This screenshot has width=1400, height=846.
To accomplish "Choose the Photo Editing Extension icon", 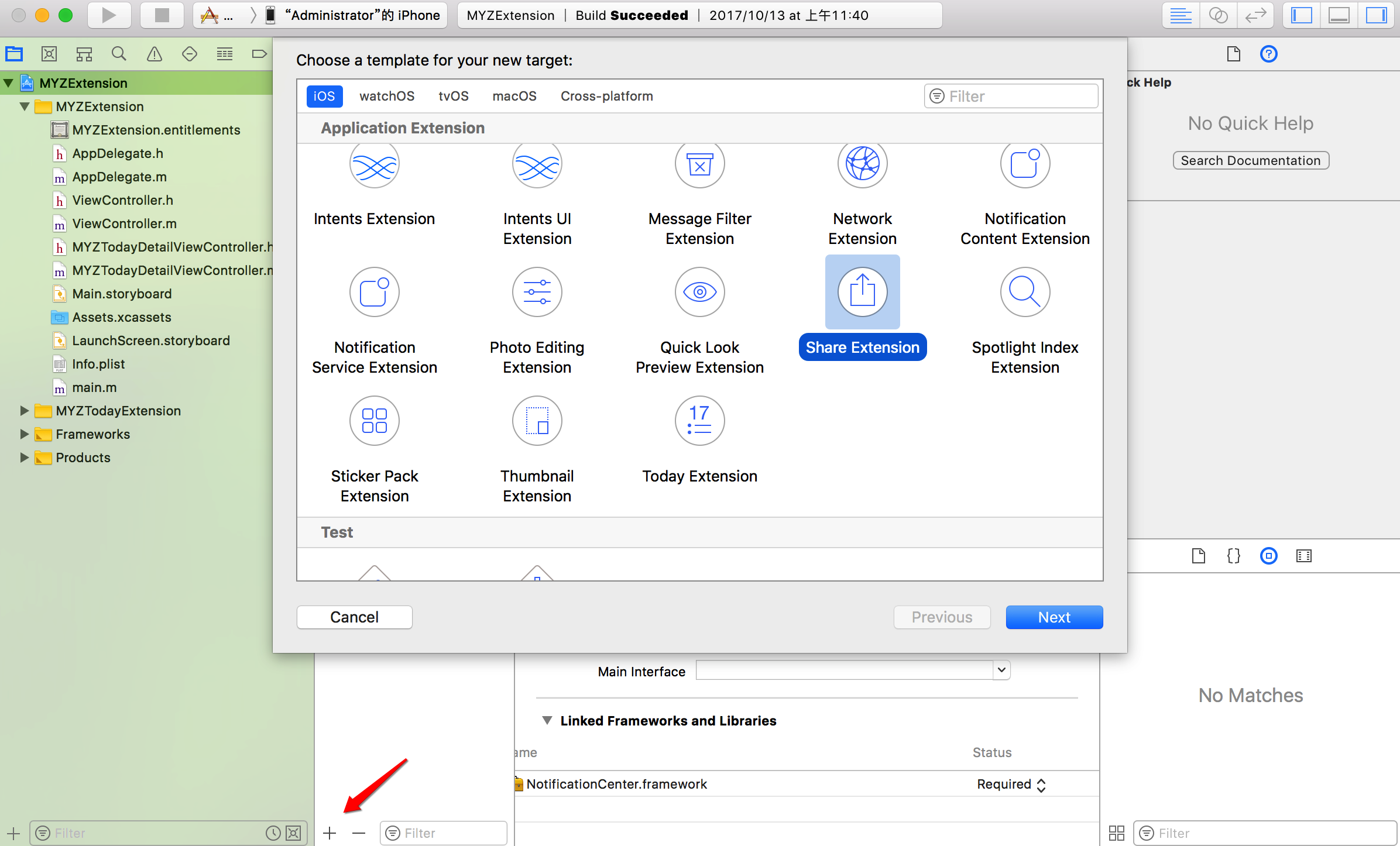I will tap(537, 292).
